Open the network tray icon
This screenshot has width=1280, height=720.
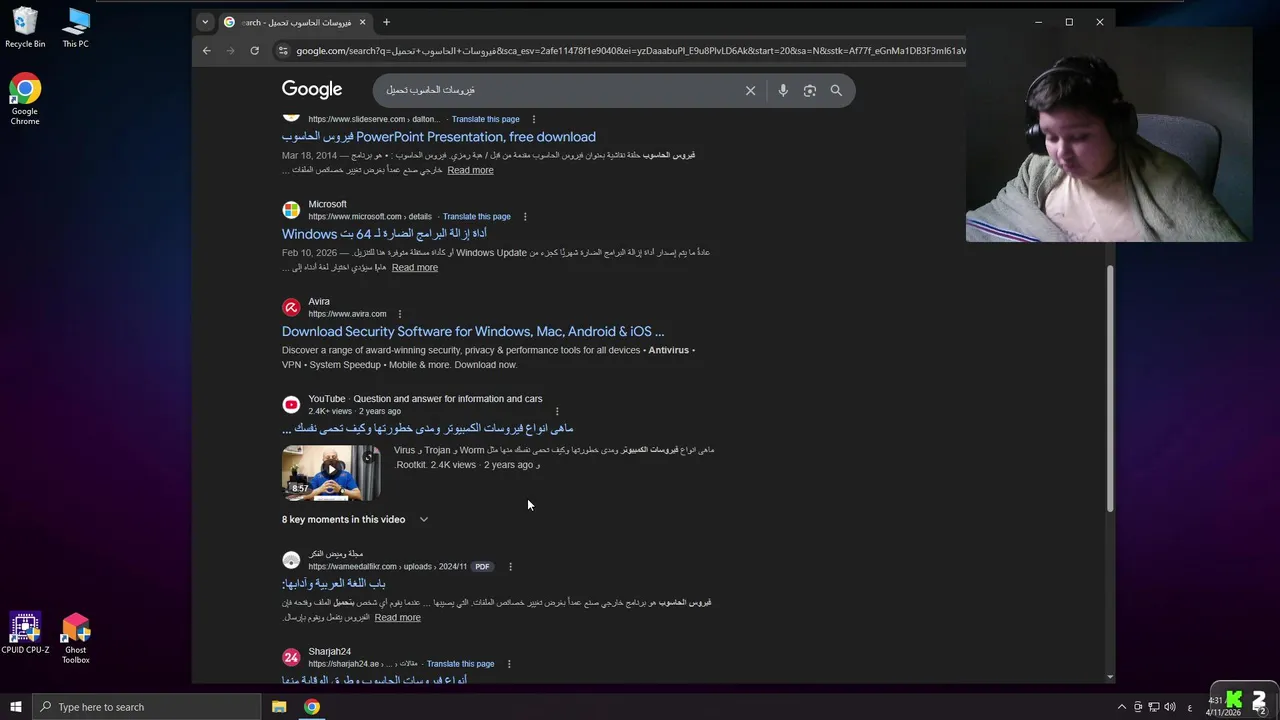1153,707
